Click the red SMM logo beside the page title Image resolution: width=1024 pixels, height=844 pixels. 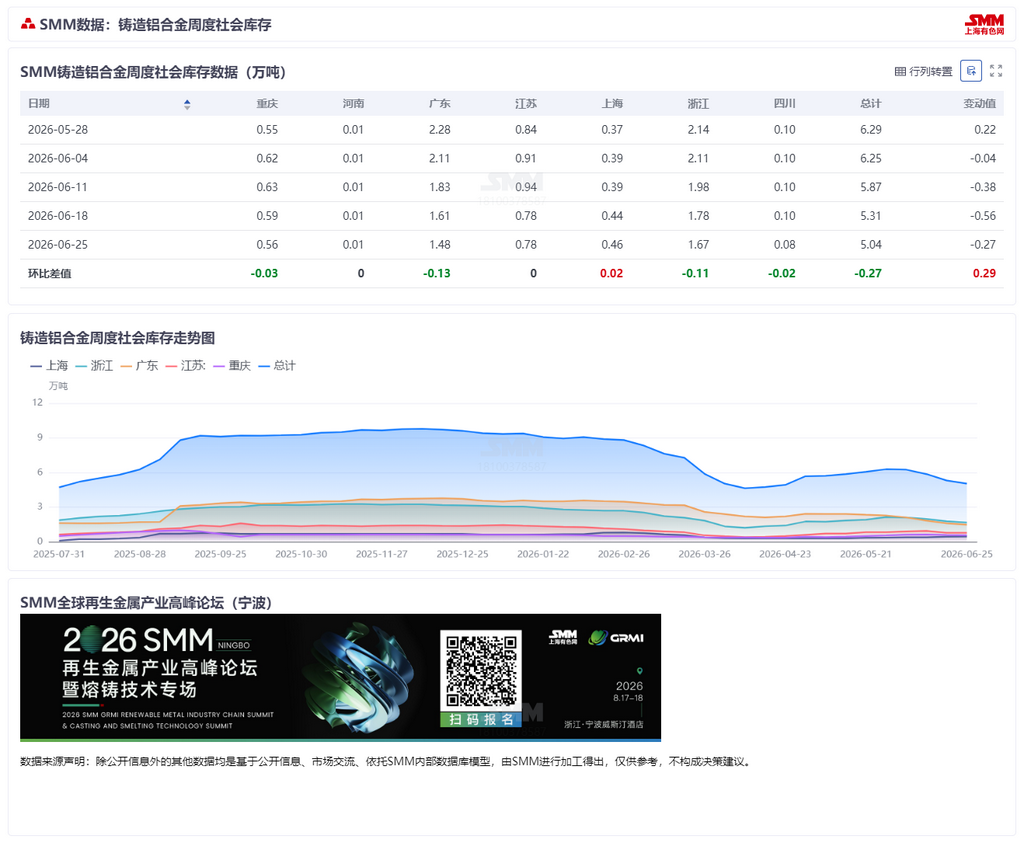tap(28, 24)
